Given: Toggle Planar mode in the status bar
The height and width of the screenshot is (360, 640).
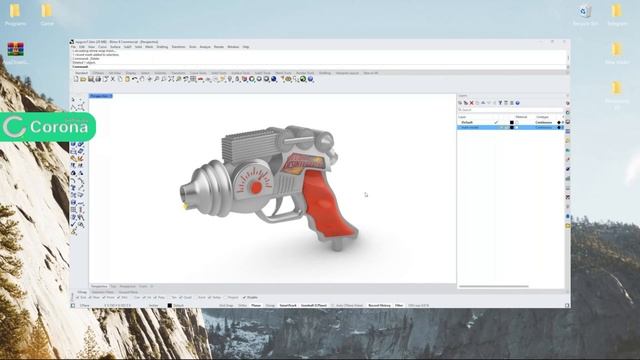Looking at the screenshot, I should [256, 305].
